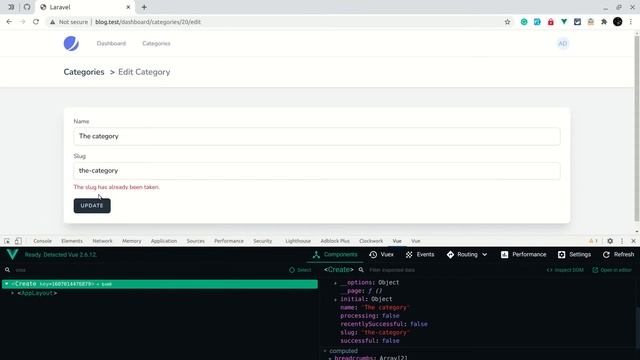Go to the Dashboard nav link

click(111, 44)
